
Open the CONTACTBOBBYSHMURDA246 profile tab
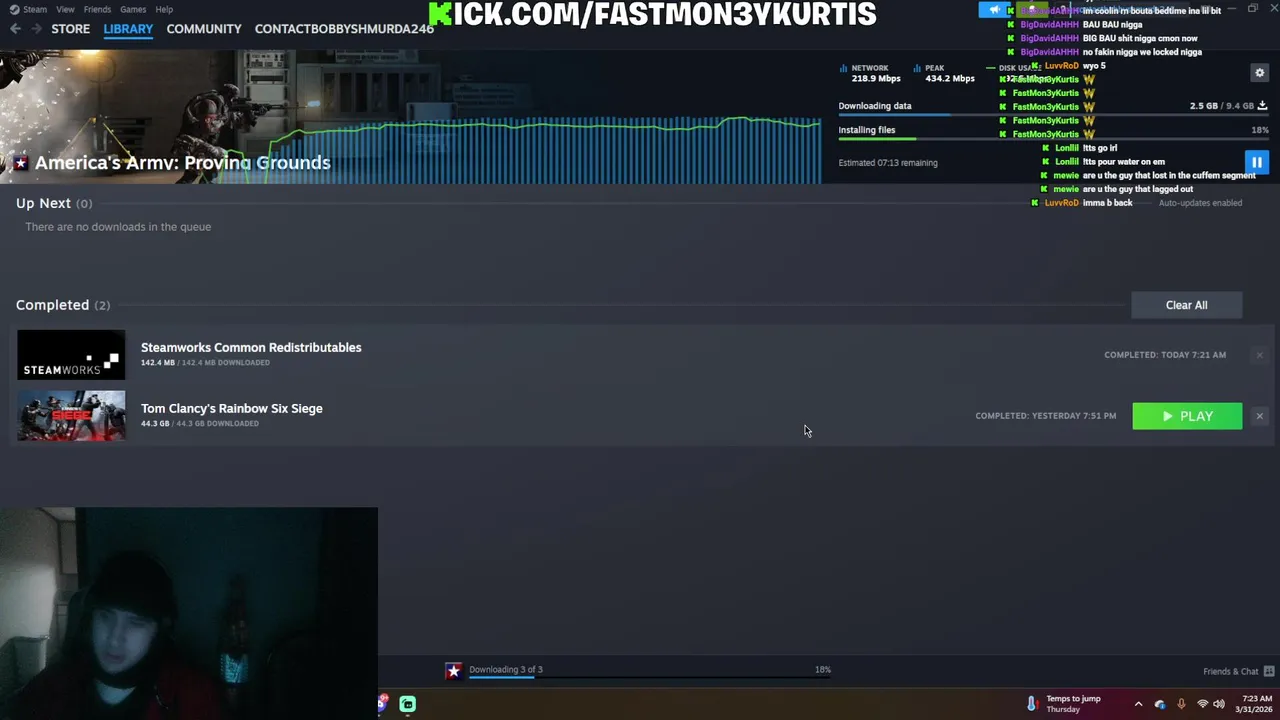[344, 29]
